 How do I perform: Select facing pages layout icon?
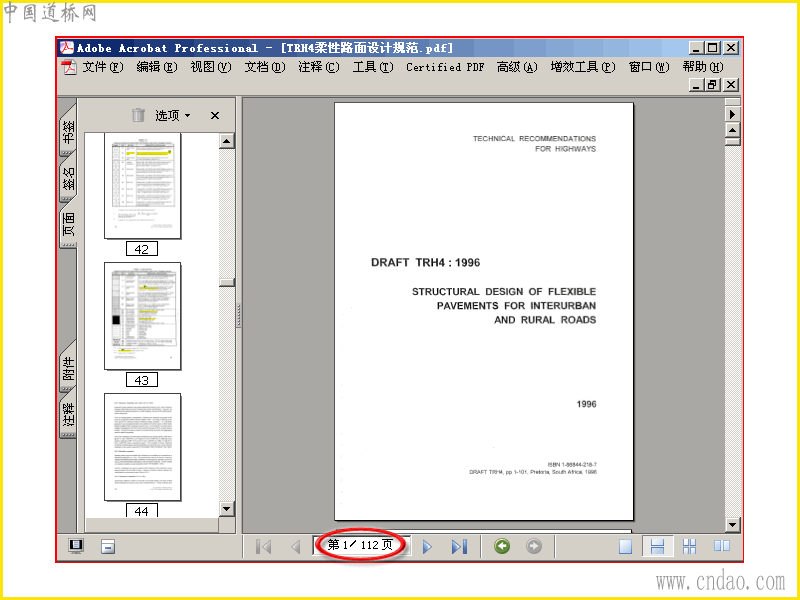click(721, 546)
